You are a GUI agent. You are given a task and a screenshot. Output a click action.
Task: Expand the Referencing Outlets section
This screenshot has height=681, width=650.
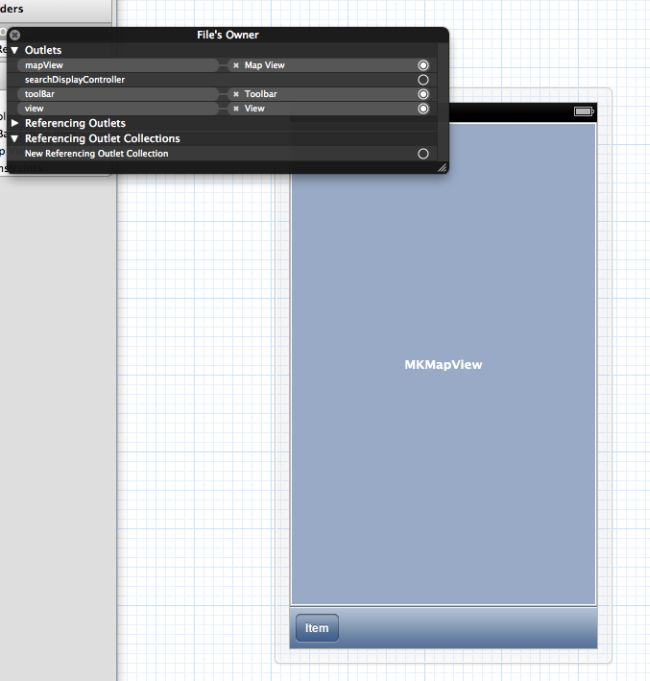coord(15,123)
